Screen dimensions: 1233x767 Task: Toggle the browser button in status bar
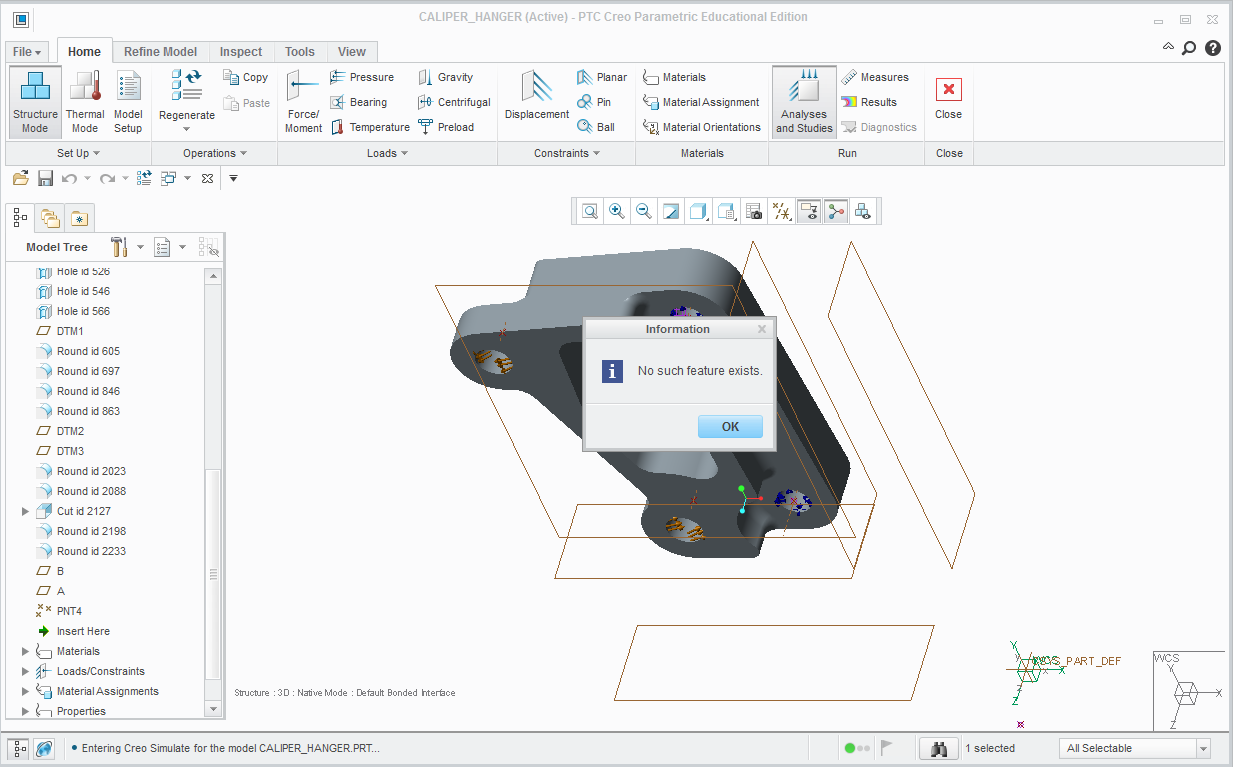(x=44, y=748)
